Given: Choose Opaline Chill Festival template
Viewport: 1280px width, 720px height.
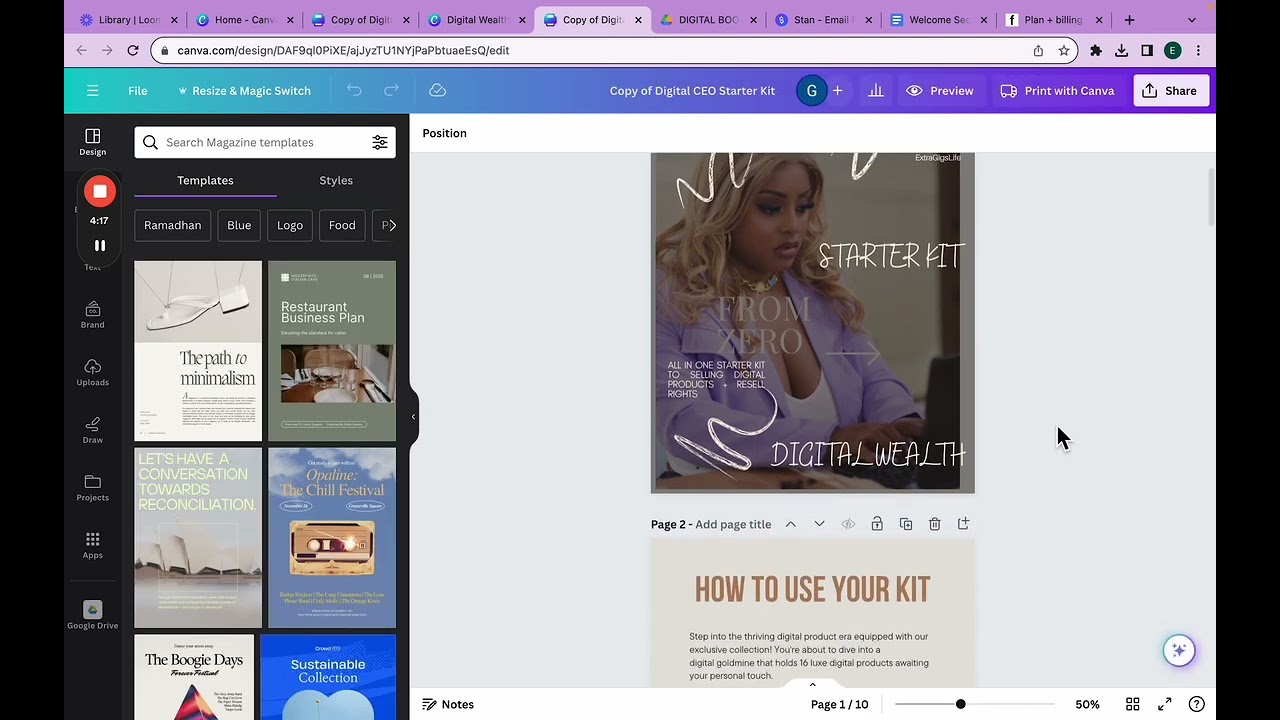Looking at the screenshot, I should 332,538.
